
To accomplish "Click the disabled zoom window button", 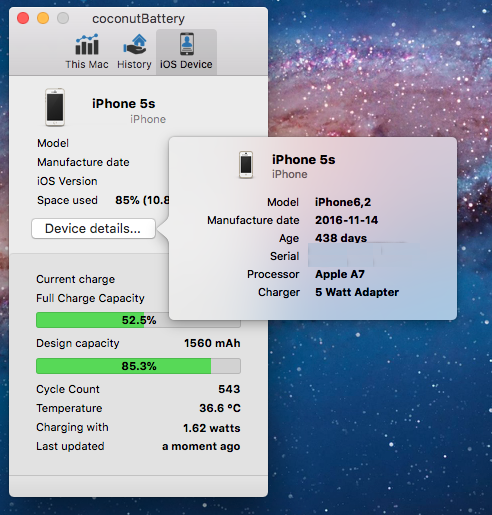I will [63, 18].
